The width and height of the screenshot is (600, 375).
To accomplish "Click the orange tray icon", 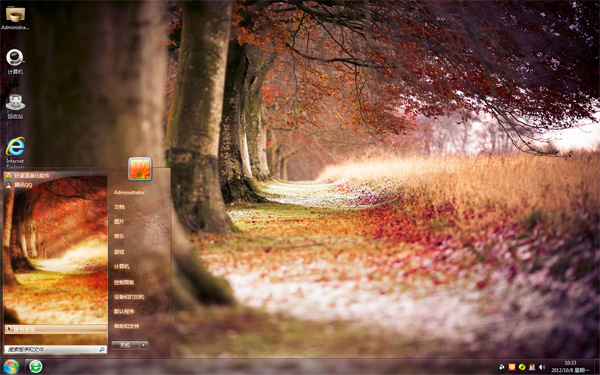I will click(512, 367).
